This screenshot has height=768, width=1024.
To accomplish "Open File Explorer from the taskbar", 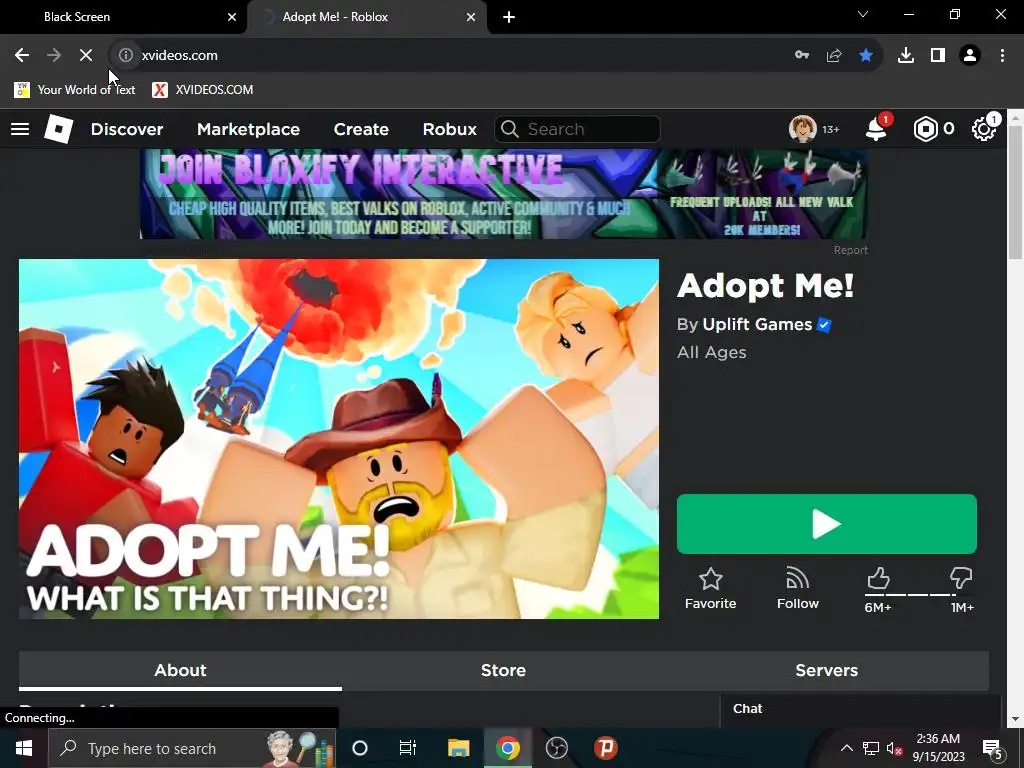I will 458,748.
